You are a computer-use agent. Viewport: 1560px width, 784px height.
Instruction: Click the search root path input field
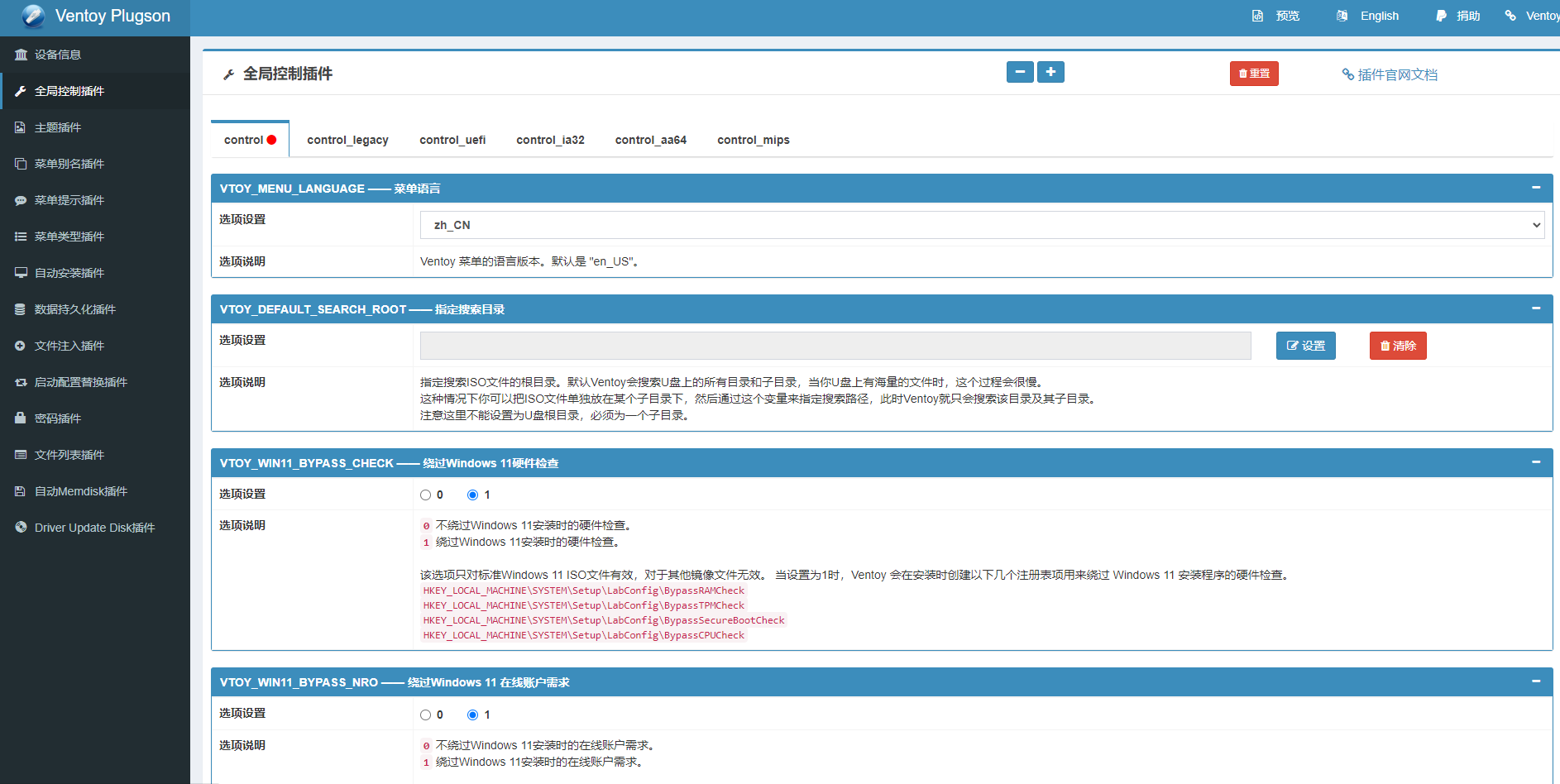point(835,346)
